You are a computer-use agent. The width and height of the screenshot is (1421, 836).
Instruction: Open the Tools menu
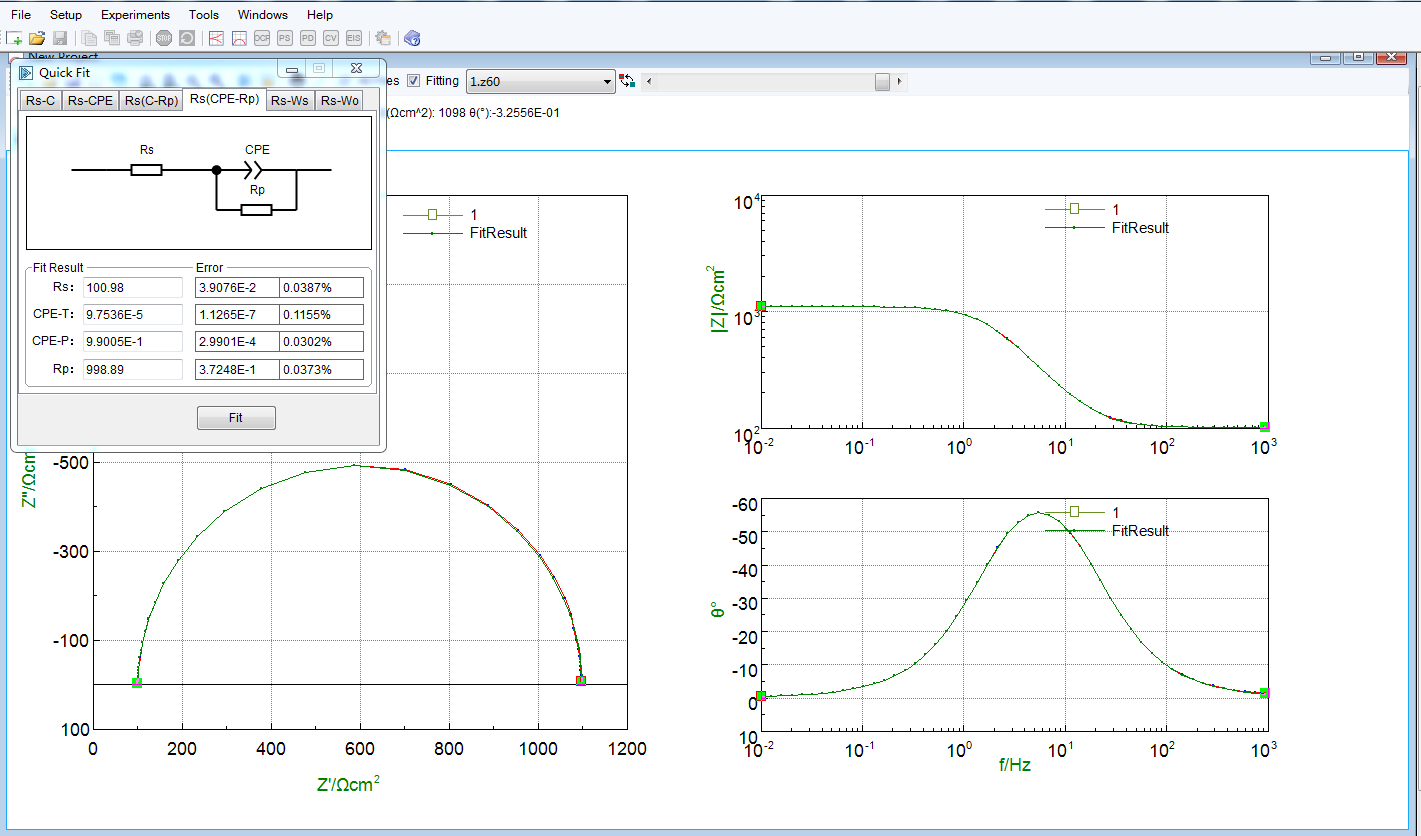click(x=204, y=15)
